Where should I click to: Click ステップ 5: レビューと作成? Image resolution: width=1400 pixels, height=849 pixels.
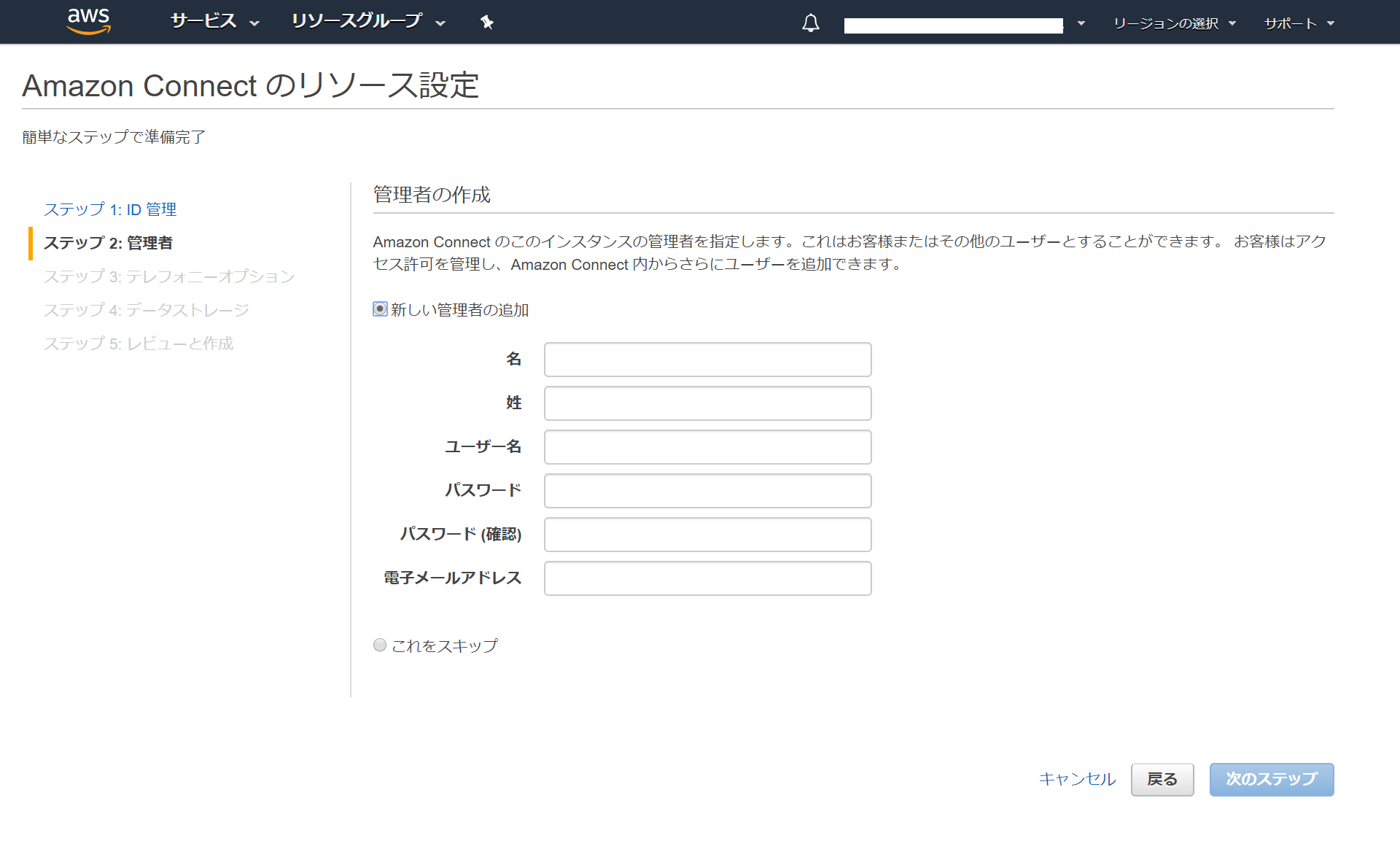[x=139, y=344]
